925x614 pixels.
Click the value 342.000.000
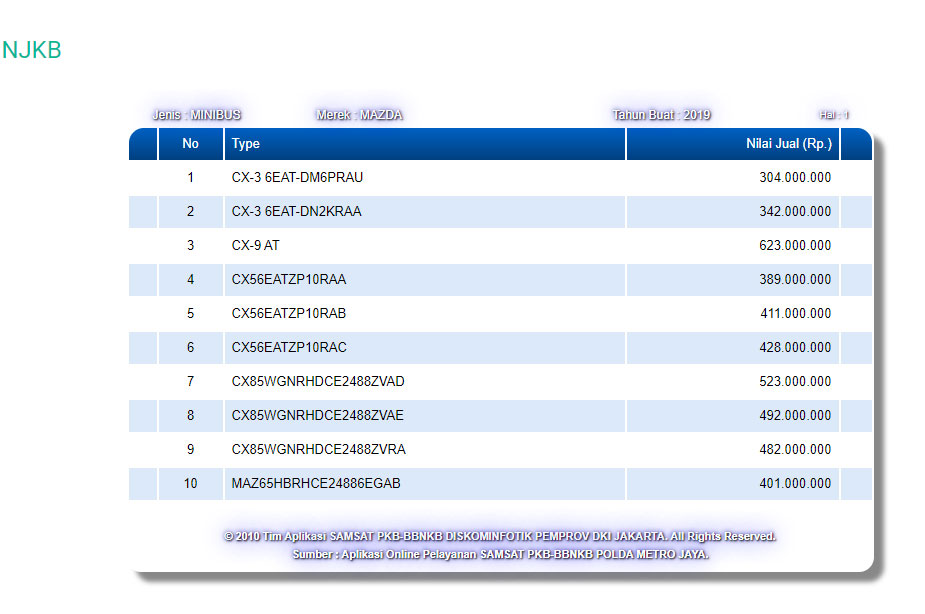pos(795,212)
